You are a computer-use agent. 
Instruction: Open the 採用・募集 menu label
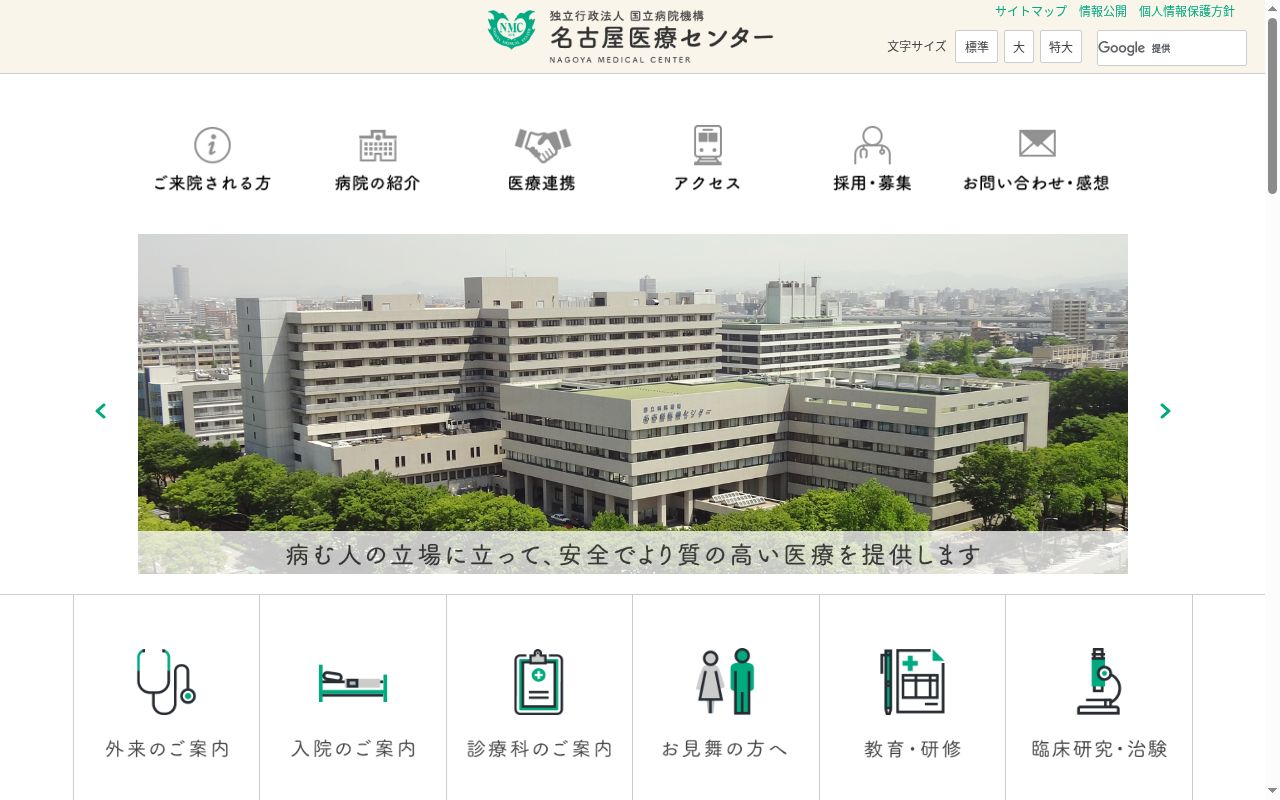pyautogui.click(x=873, y=183)
